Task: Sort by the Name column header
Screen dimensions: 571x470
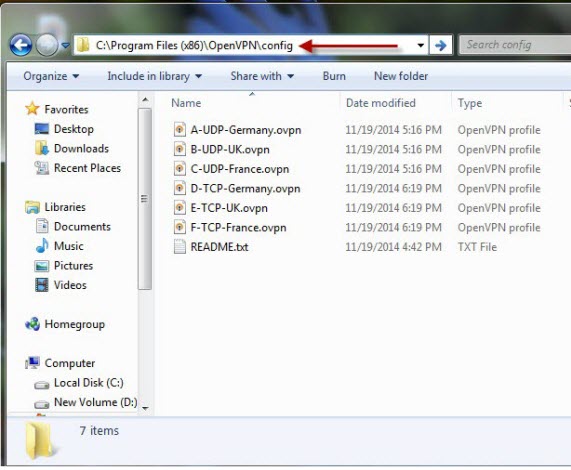Action: coord(186,103)
